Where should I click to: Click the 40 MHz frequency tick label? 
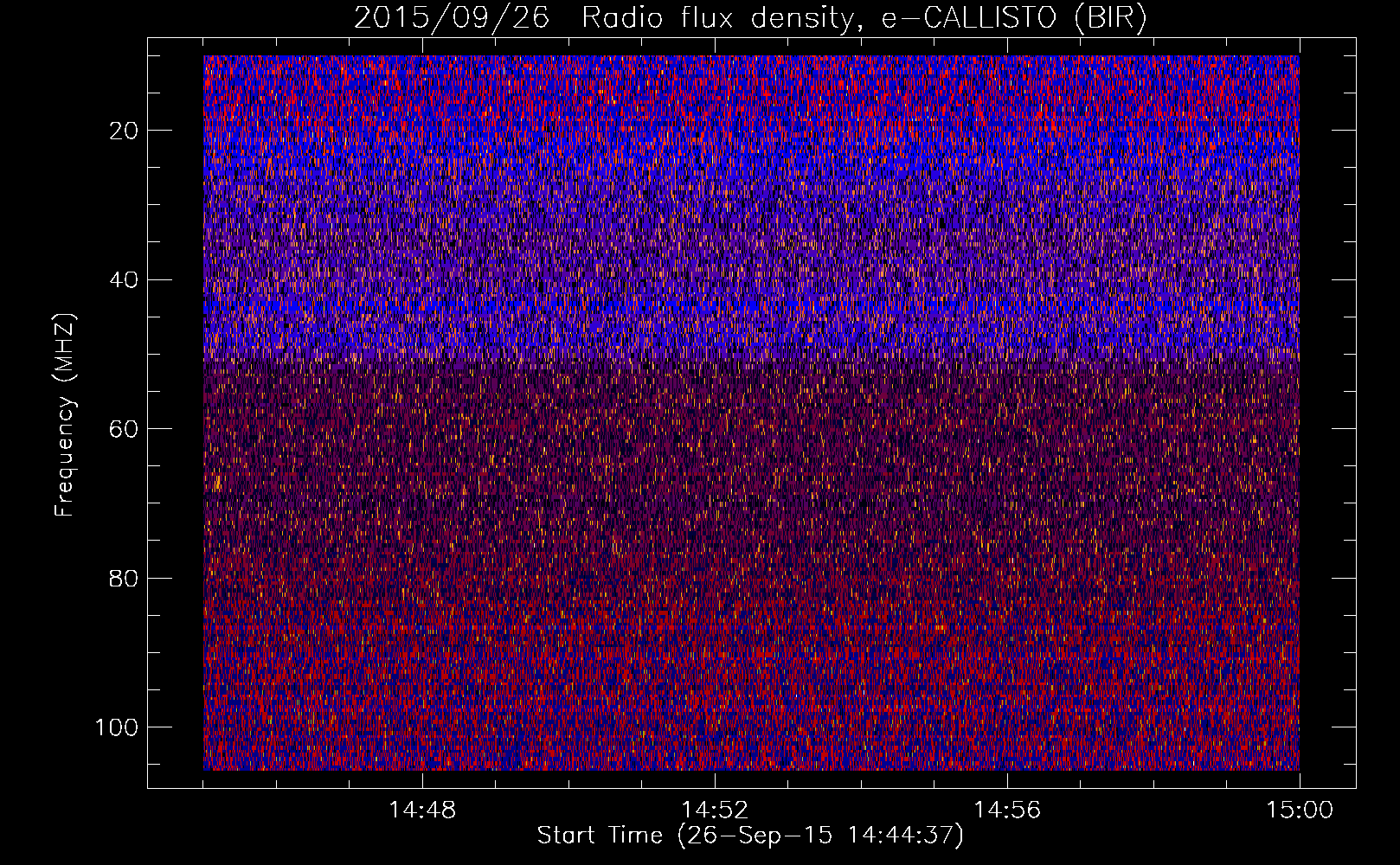124,279
